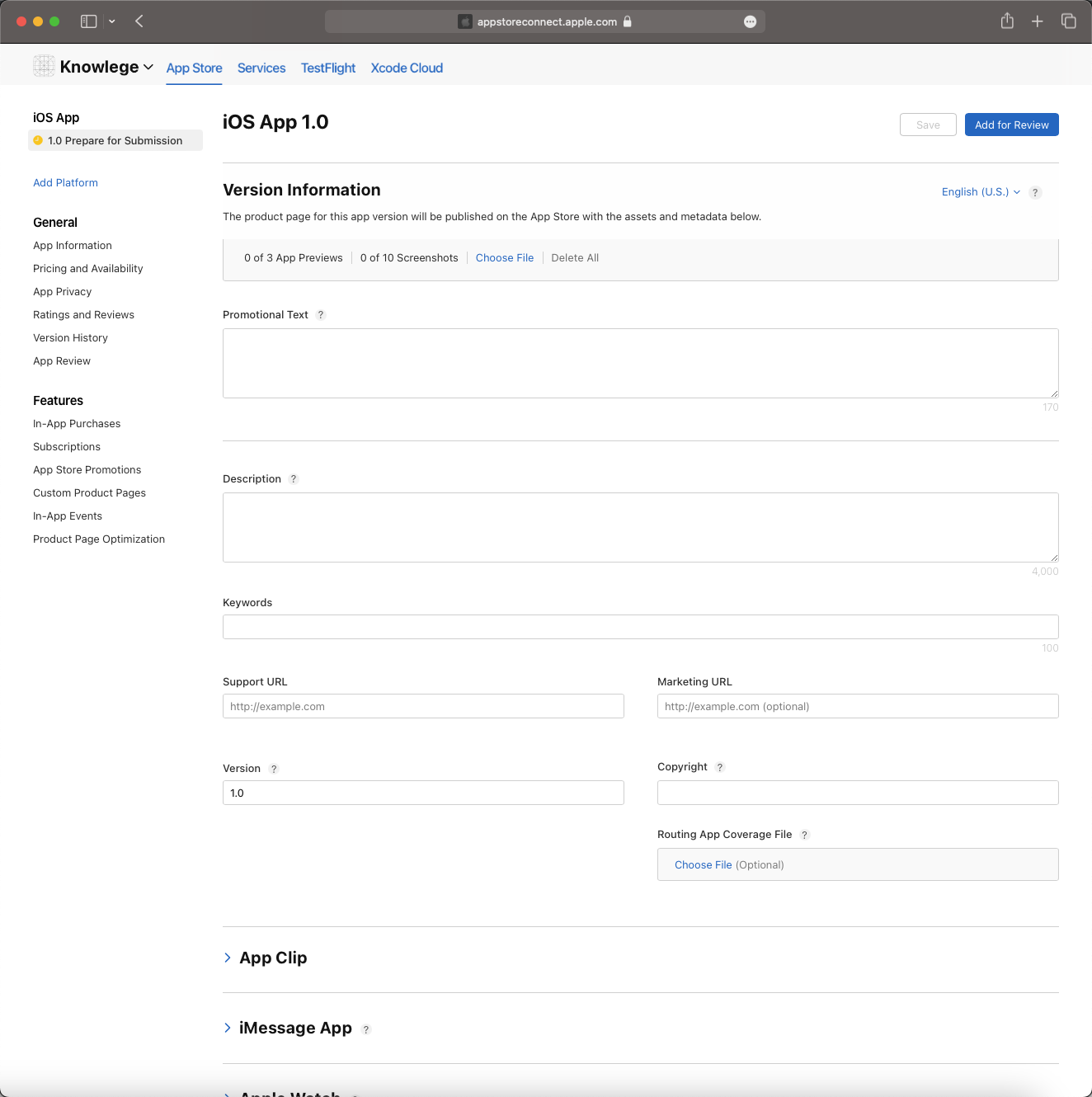The width and height of the screenshot is (1092, 1097).
Task: Open the Safari Share icon
Action: [1007, 21]
